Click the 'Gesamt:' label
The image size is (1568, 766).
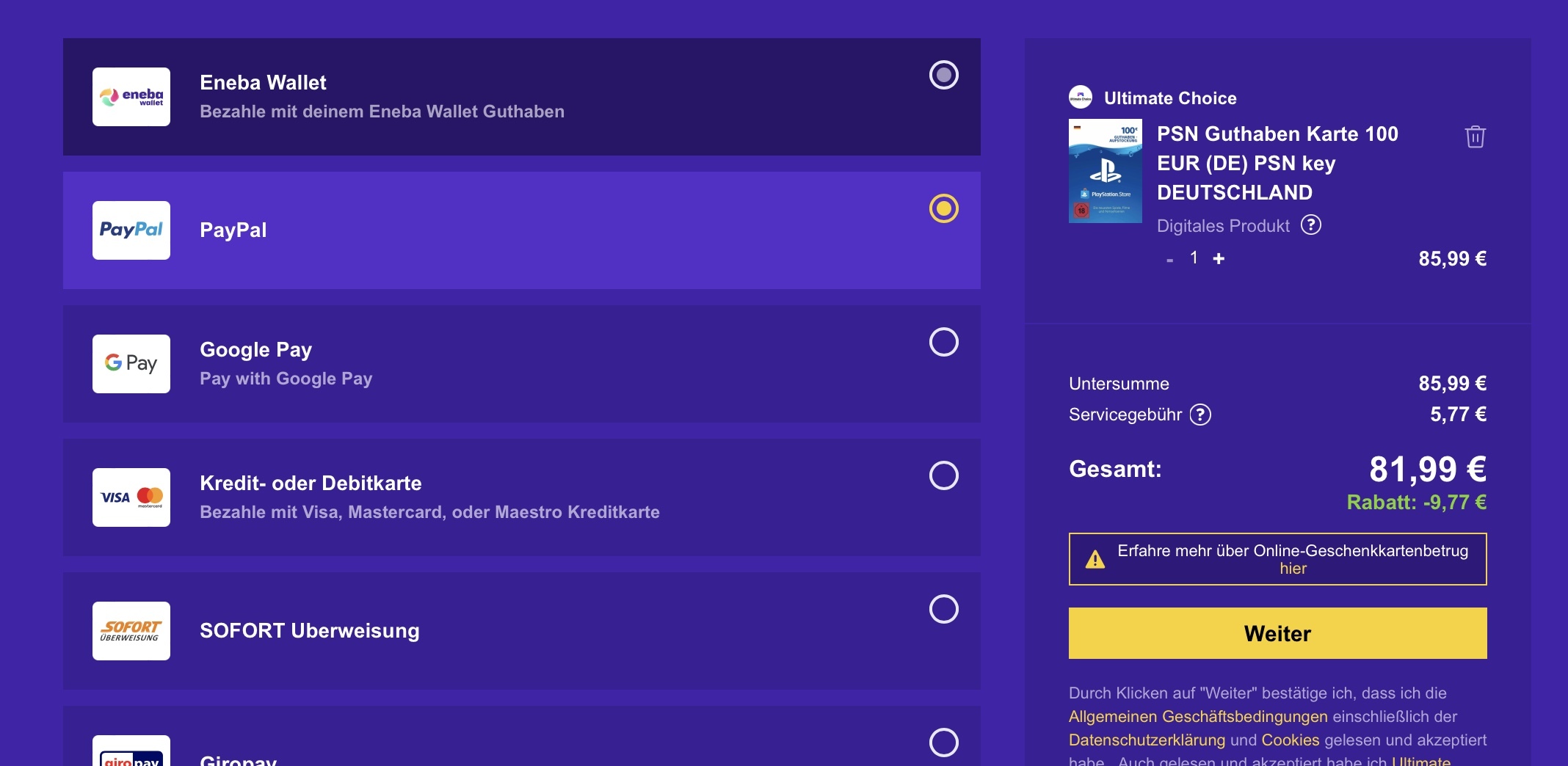tap(1115, 469)
